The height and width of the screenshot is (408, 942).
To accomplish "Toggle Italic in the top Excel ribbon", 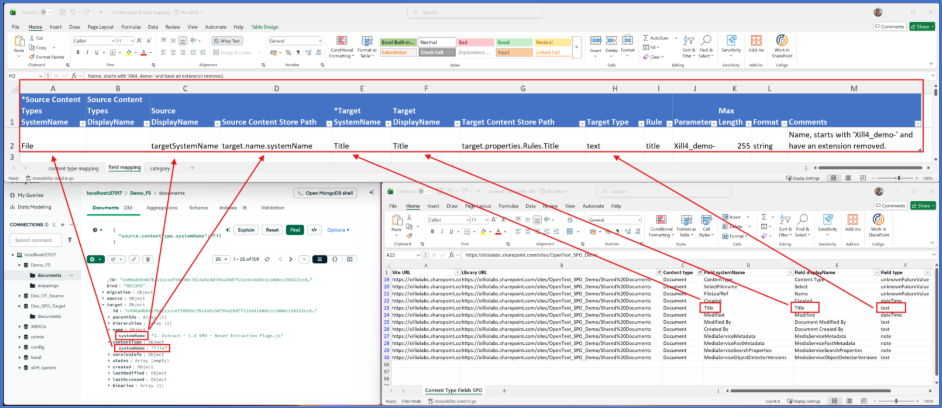I will tap(86, 52).
